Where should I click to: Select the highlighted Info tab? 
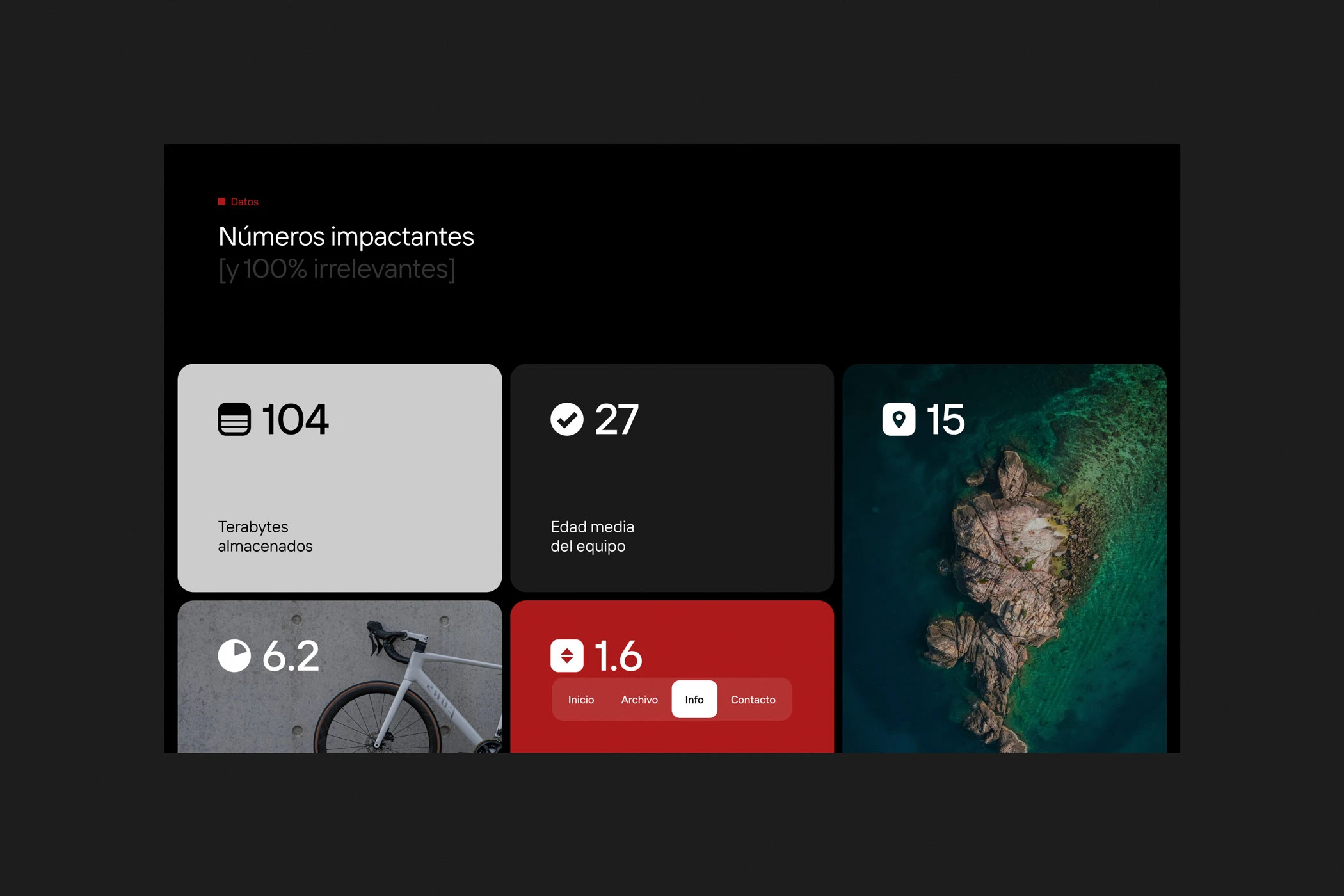click(694, 700)
